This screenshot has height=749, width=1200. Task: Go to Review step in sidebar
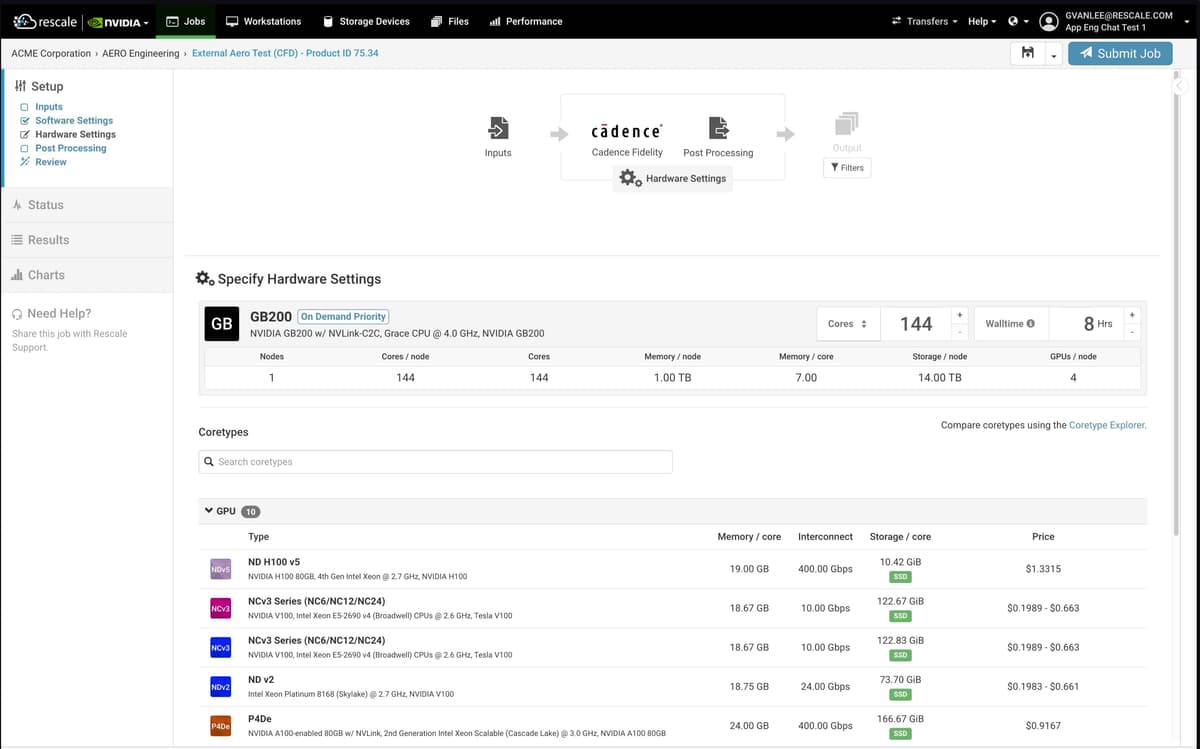pos(51,162)
